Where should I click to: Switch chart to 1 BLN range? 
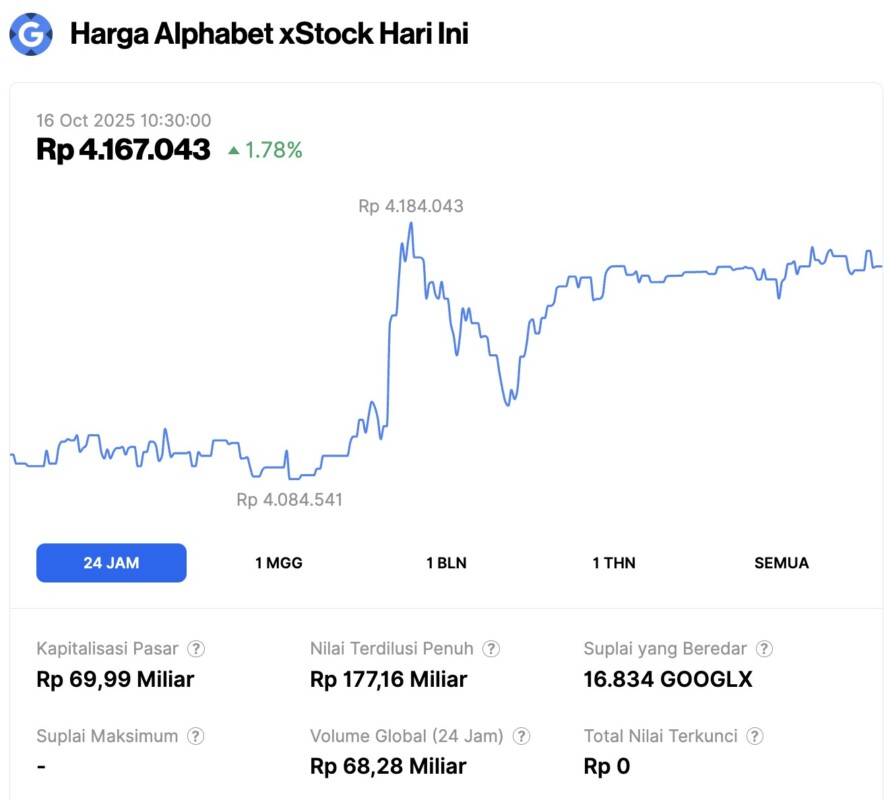coord(446,562)
